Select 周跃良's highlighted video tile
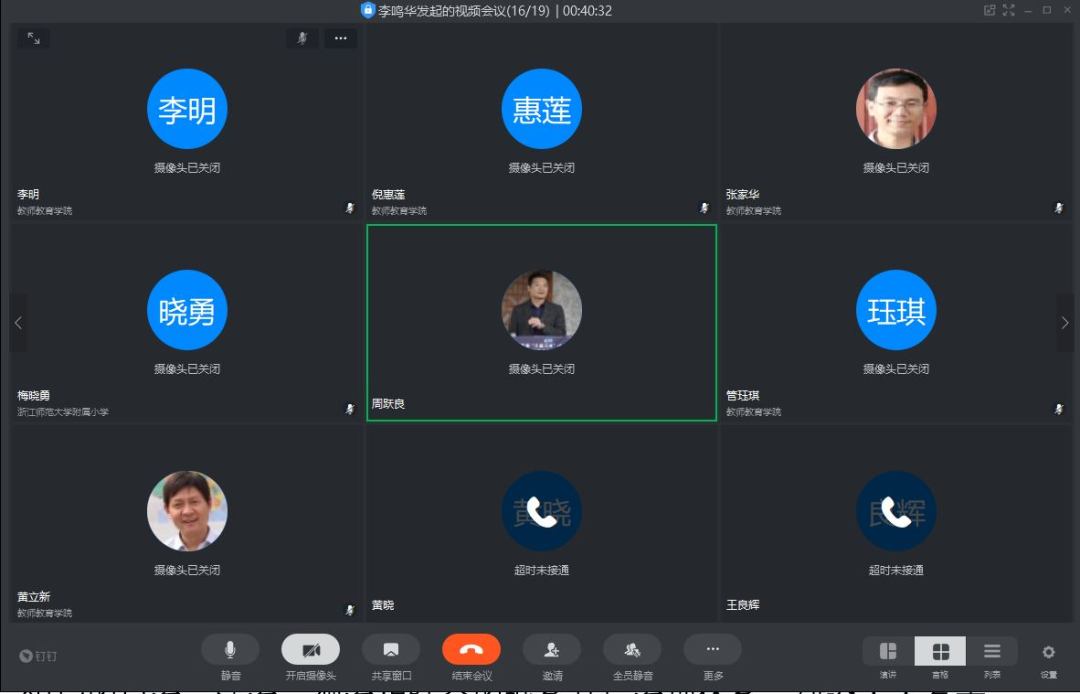Image resolution: width=1080 pixels, height=694 pixels. [x=541, y=322]
